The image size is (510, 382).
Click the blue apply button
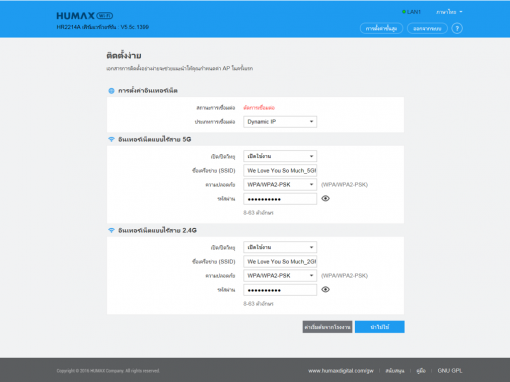[380, 327]
